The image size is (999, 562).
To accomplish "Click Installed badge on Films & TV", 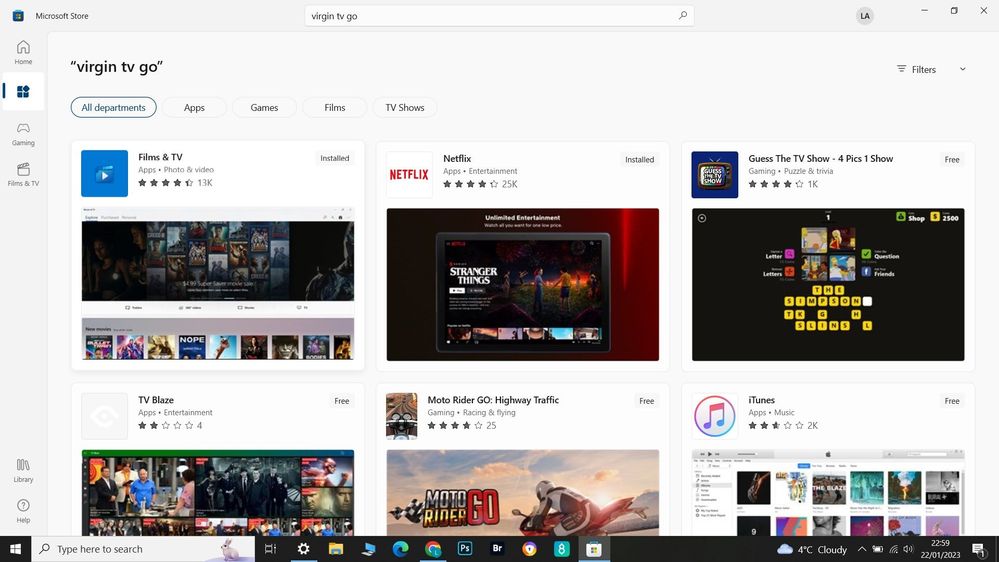I will click(x=334, y=158).
